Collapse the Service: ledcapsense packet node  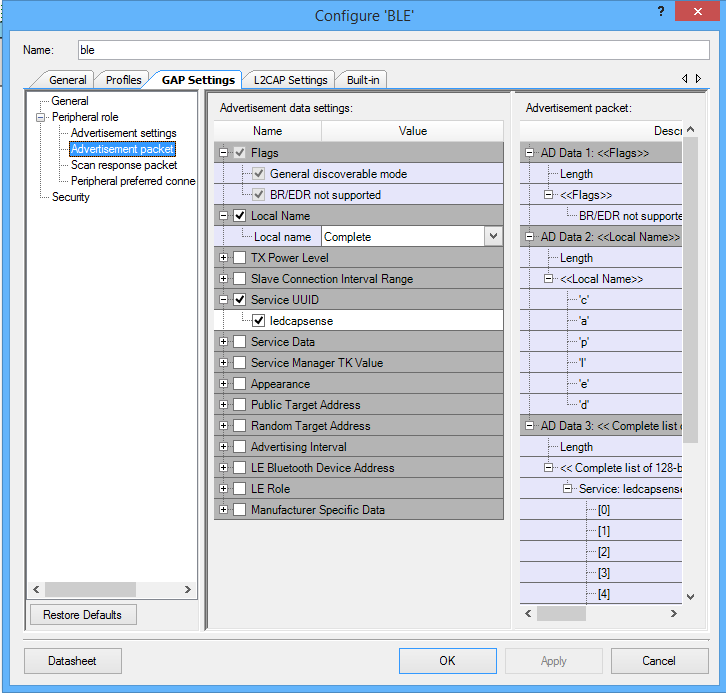567,489
